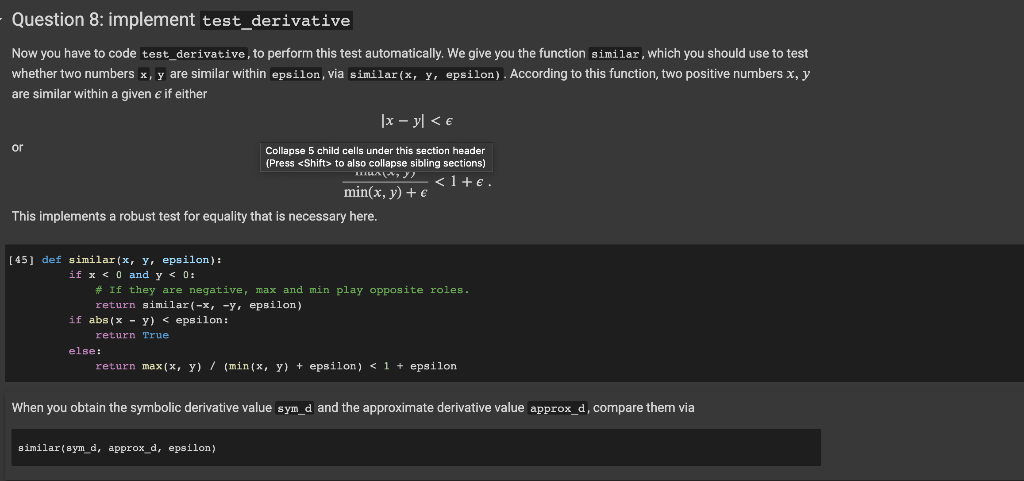Click text 'are similar within a given ε if either'
1024x481 pixels.
(109, 94)
